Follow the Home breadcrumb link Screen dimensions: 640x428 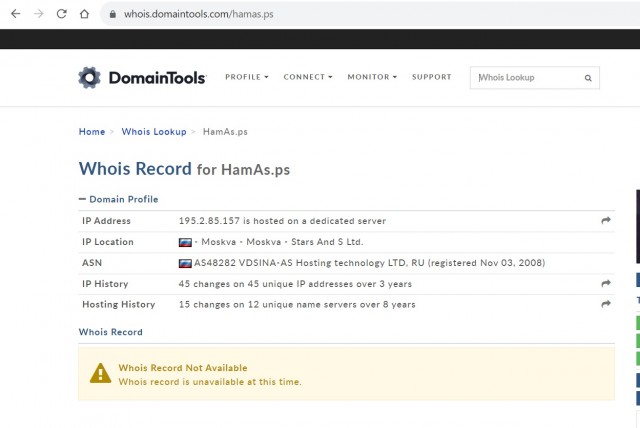pos(92,132)
